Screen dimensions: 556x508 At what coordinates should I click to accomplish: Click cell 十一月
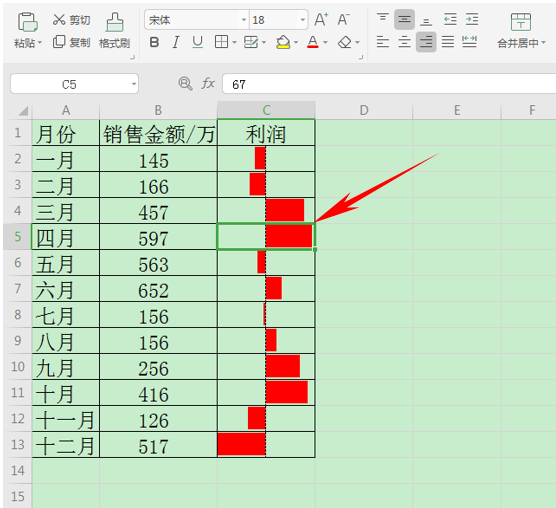click(66, 419)
